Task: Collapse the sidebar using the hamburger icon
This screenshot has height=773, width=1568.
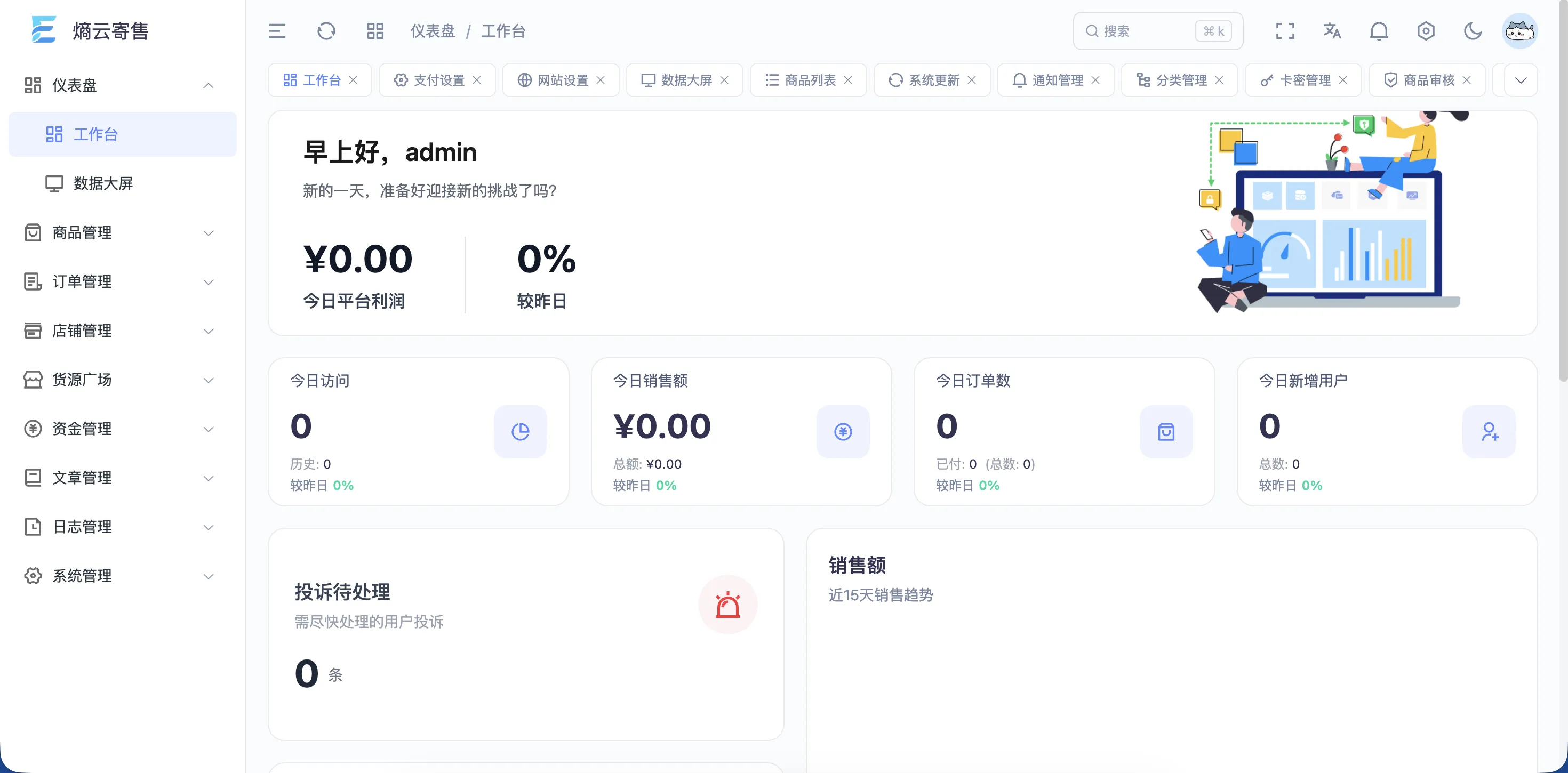Action: coord(277,30)
